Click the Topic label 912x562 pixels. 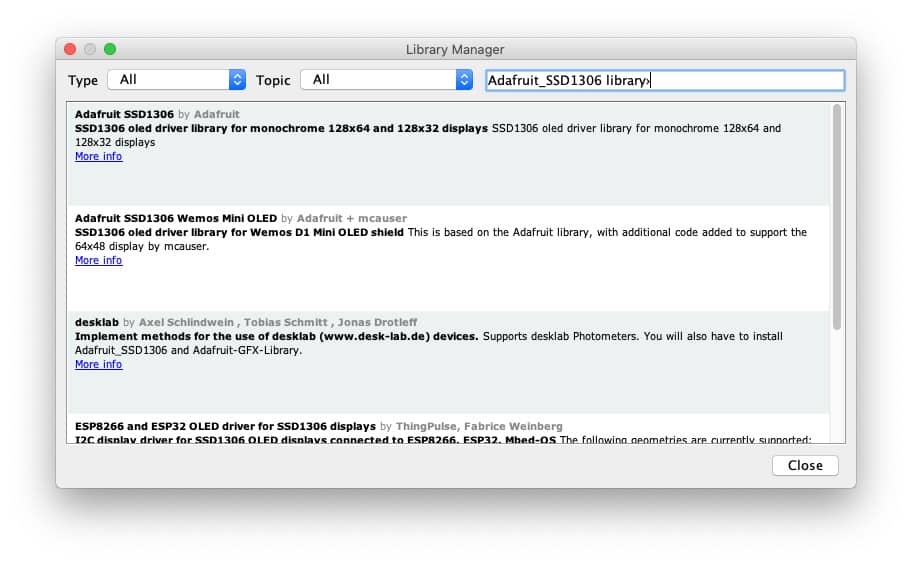coord(273,80)
